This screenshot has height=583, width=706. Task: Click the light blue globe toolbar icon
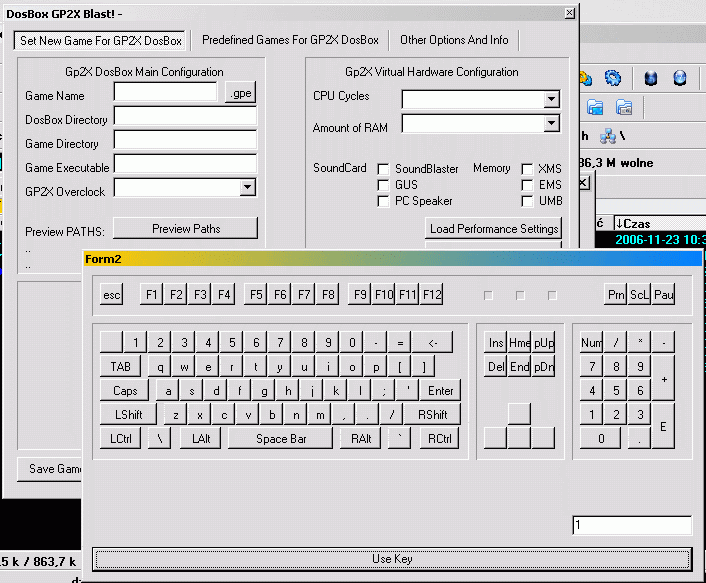click(x=680, y=78)
